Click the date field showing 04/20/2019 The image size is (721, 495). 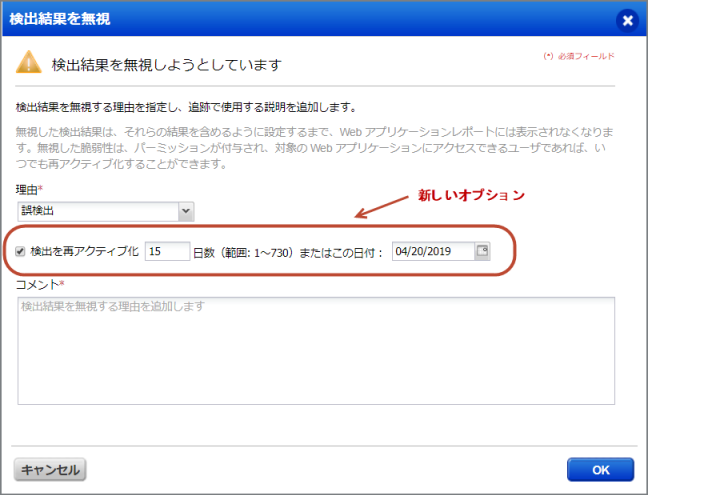tap(432, 252)
